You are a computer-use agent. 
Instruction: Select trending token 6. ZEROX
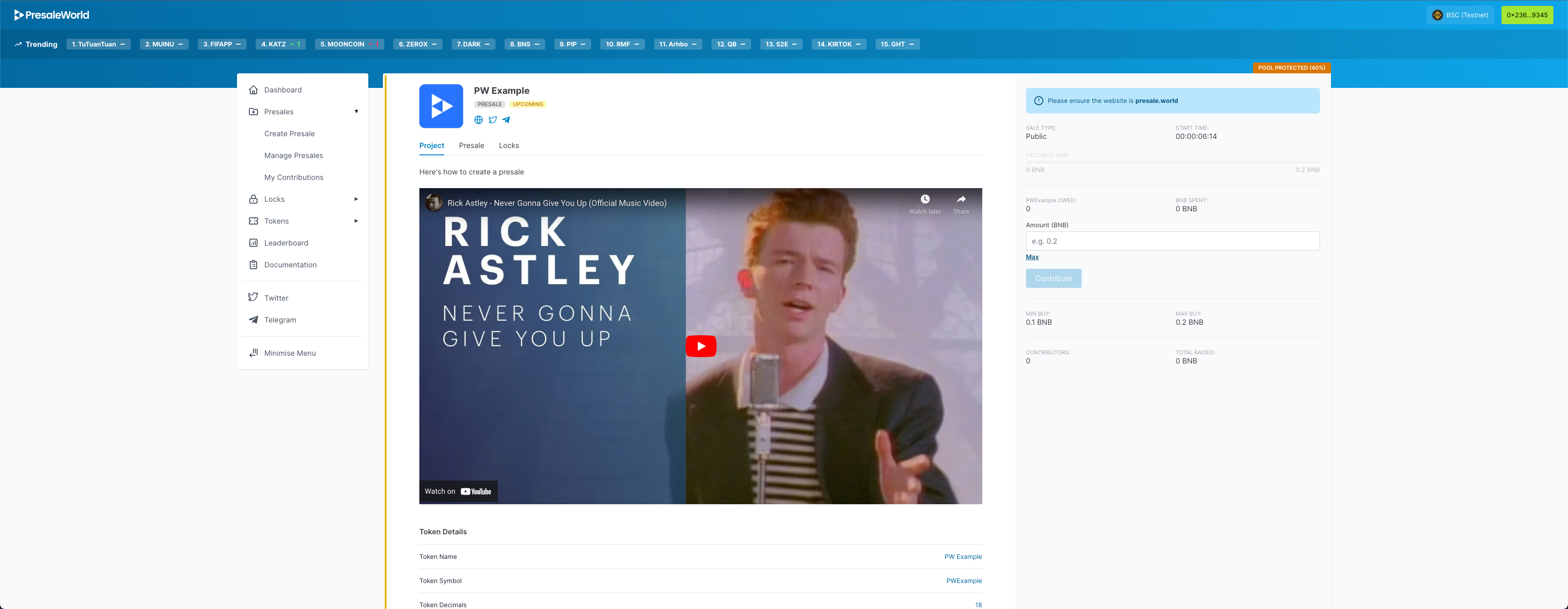tap(418, 45)
